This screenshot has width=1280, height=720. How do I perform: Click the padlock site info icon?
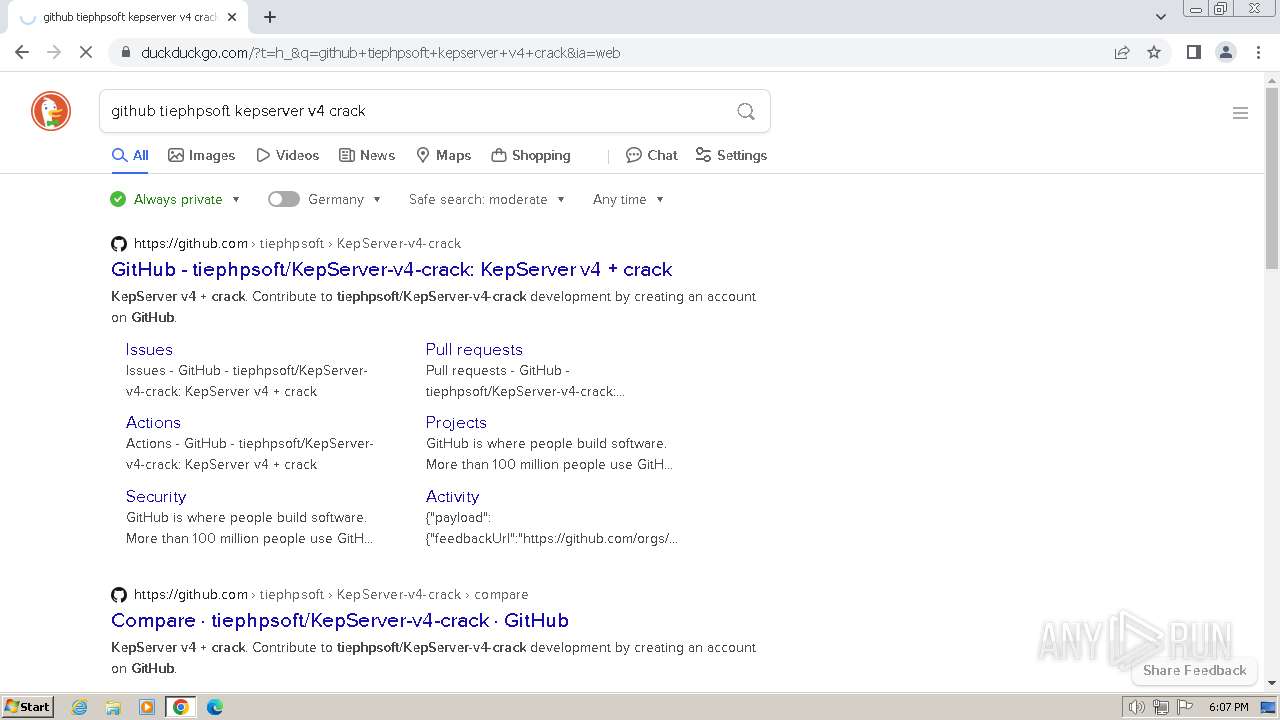(x=125, y=52)
